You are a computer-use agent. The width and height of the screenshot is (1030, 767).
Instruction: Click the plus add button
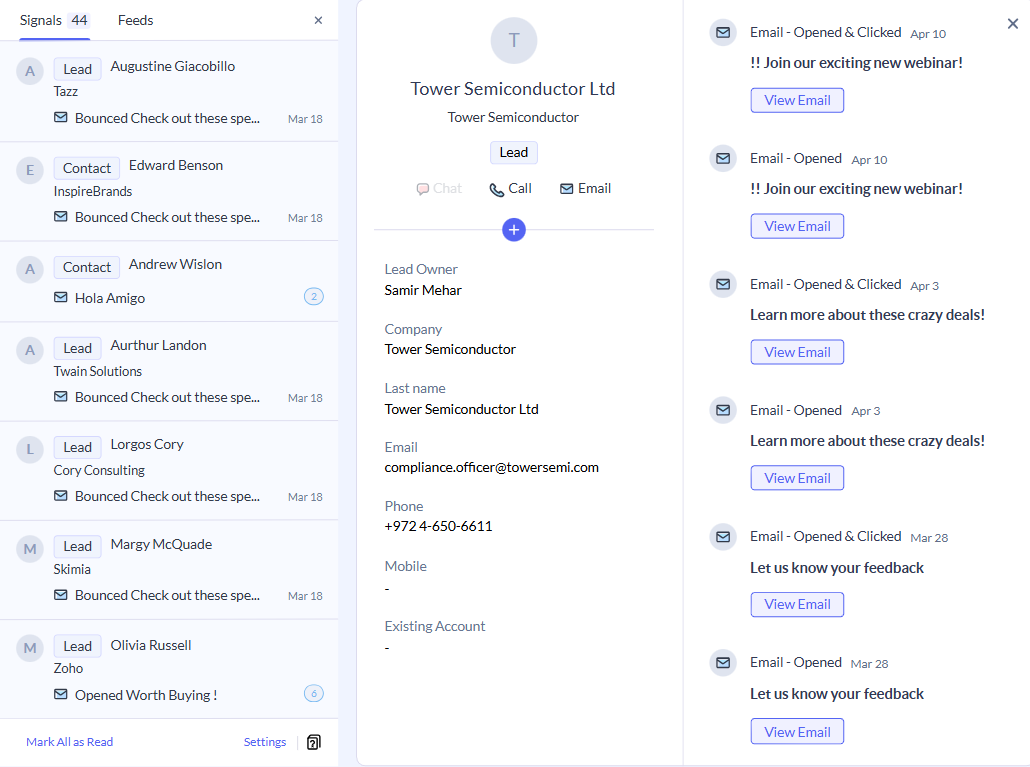[514, 230]
